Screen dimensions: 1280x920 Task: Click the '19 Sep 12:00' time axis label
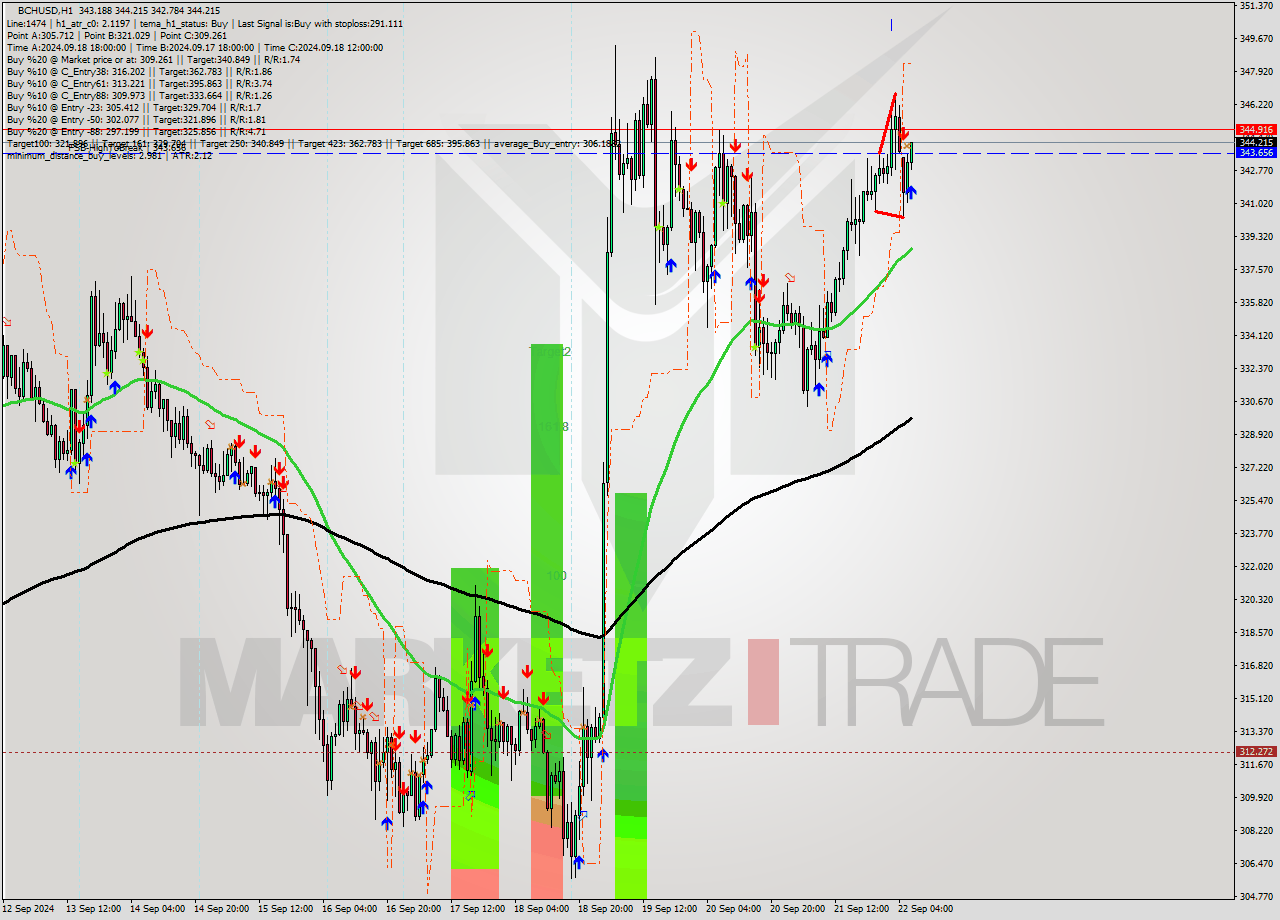669,909
